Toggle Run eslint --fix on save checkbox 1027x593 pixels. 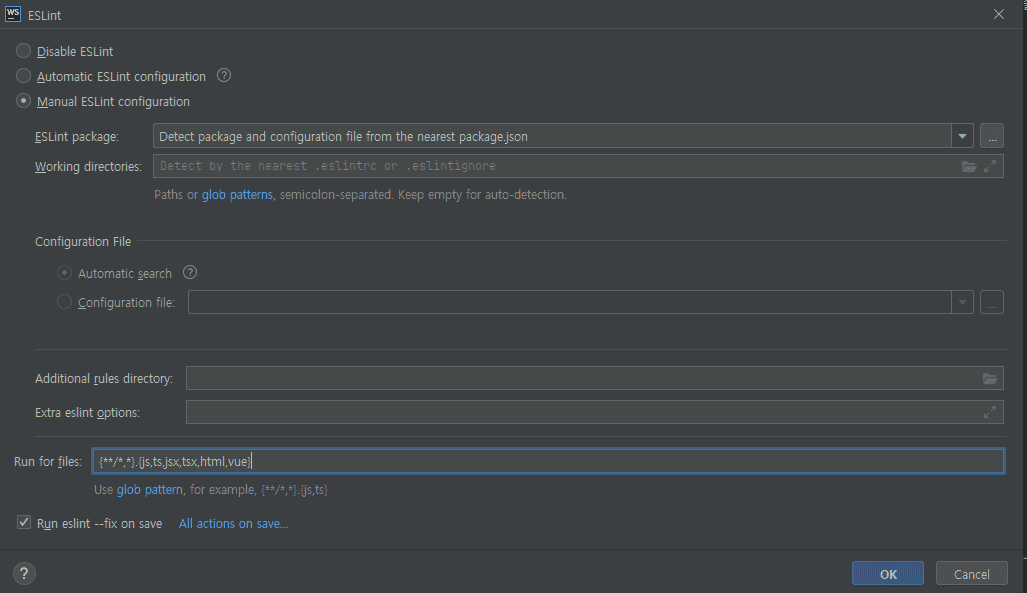point(24,522)
